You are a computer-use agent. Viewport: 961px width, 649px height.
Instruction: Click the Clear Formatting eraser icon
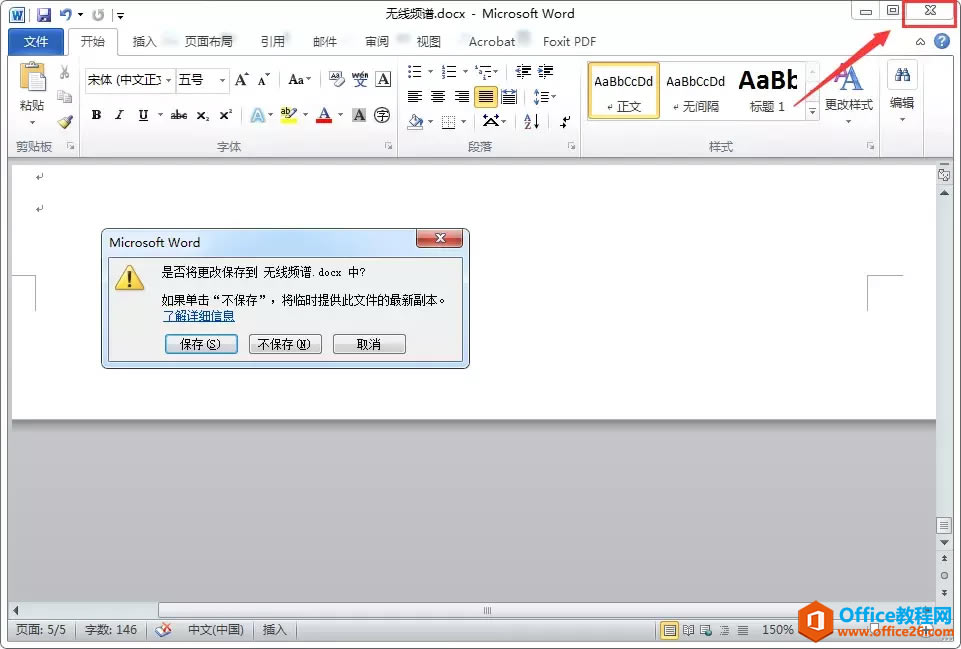click(x=336, y=79)
